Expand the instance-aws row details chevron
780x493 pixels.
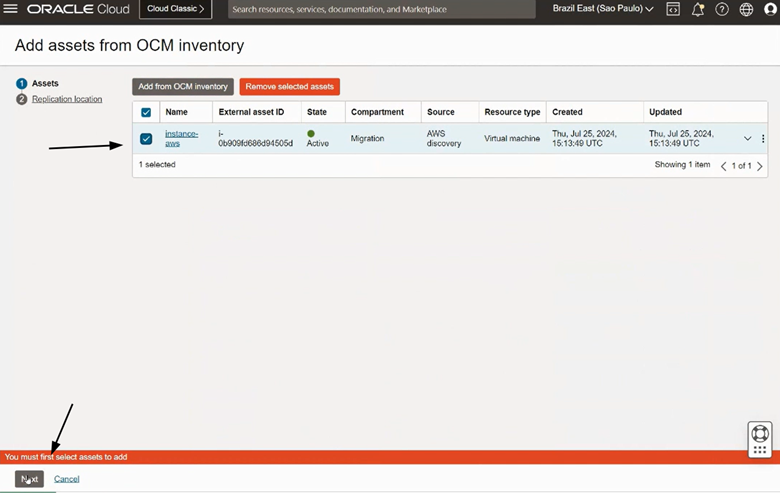click(x=747, y=139)
